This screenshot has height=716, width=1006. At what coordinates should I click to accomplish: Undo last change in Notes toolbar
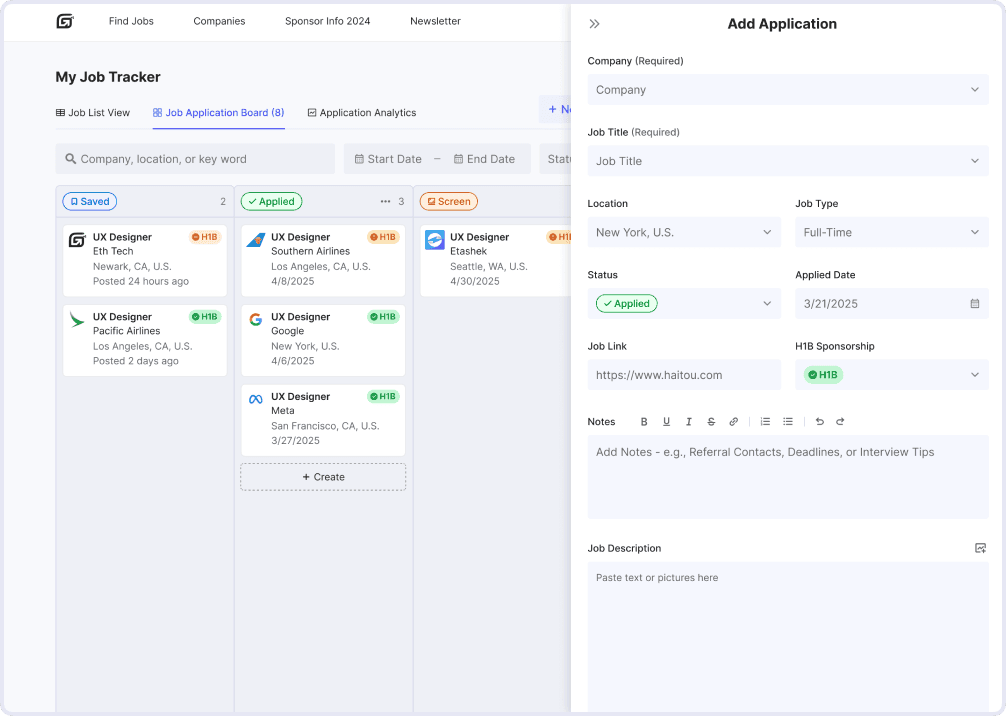tap(819, 422)
